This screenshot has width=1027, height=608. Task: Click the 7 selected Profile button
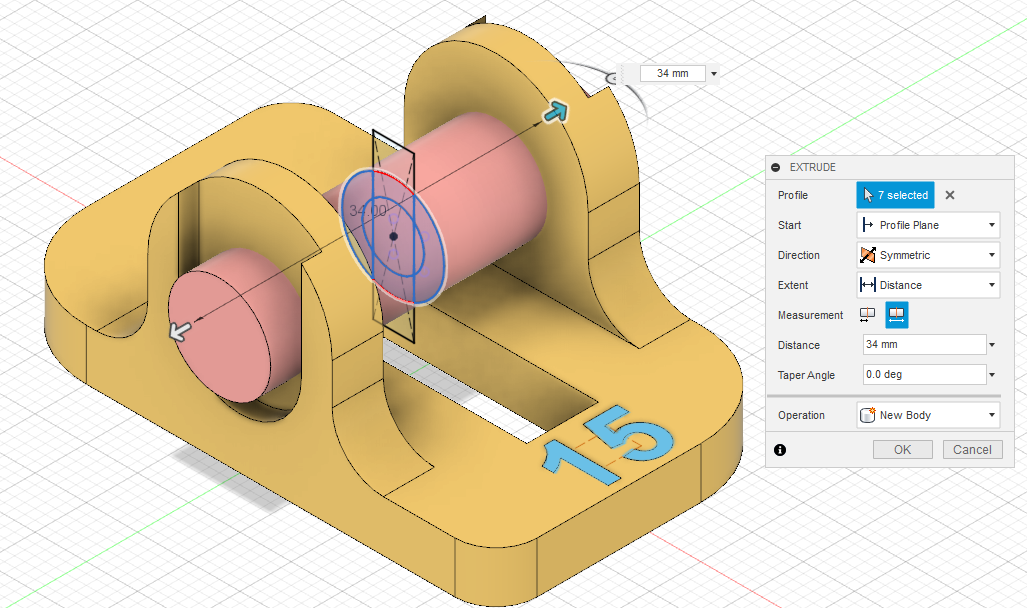click(x=895, y=195)
